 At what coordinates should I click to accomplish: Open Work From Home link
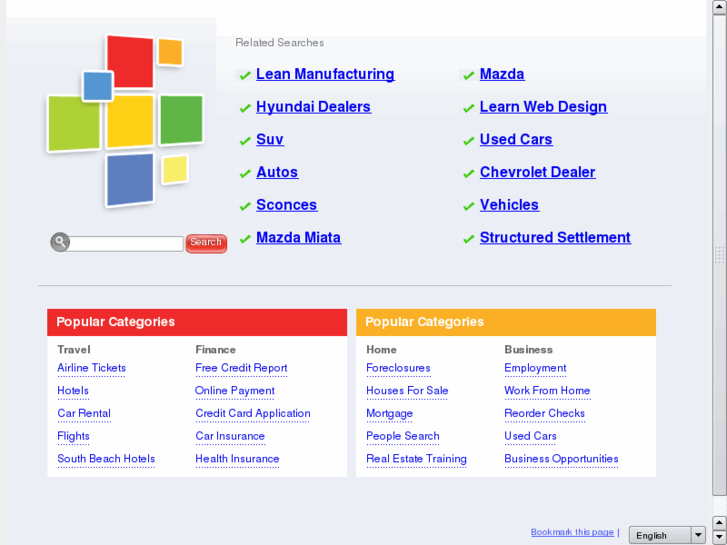[x=547, y=391]
